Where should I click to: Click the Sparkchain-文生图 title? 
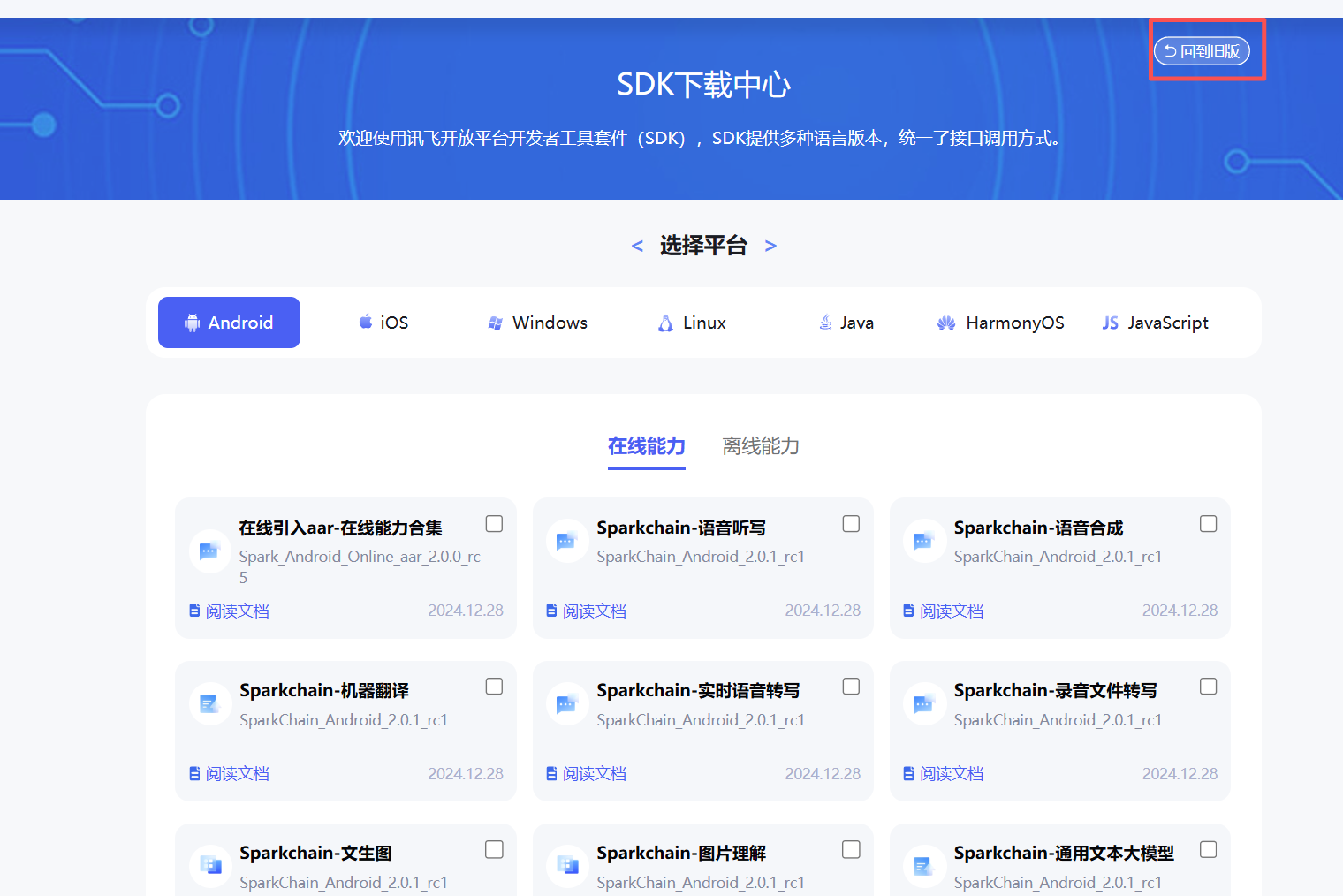315,853
